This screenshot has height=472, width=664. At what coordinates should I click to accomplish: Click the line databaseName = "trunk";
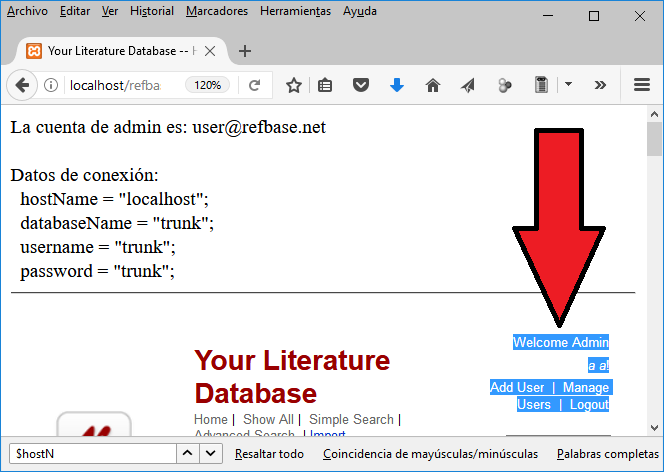point(117,223)
